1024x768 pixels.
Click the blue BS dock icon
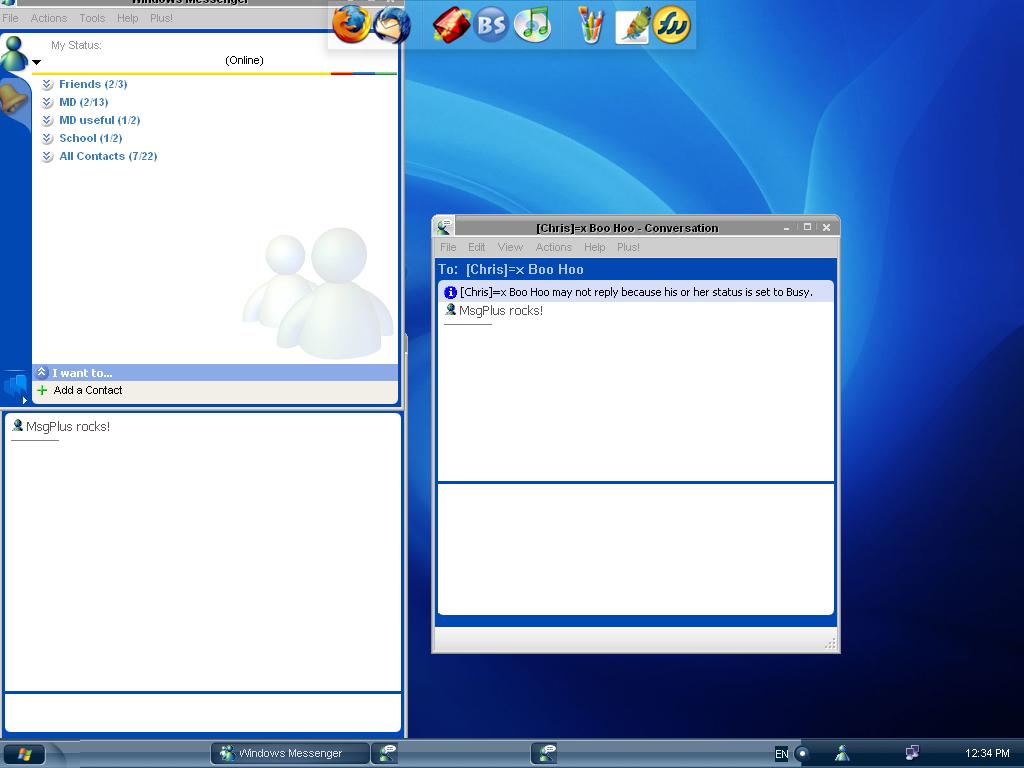click(491, 24)
